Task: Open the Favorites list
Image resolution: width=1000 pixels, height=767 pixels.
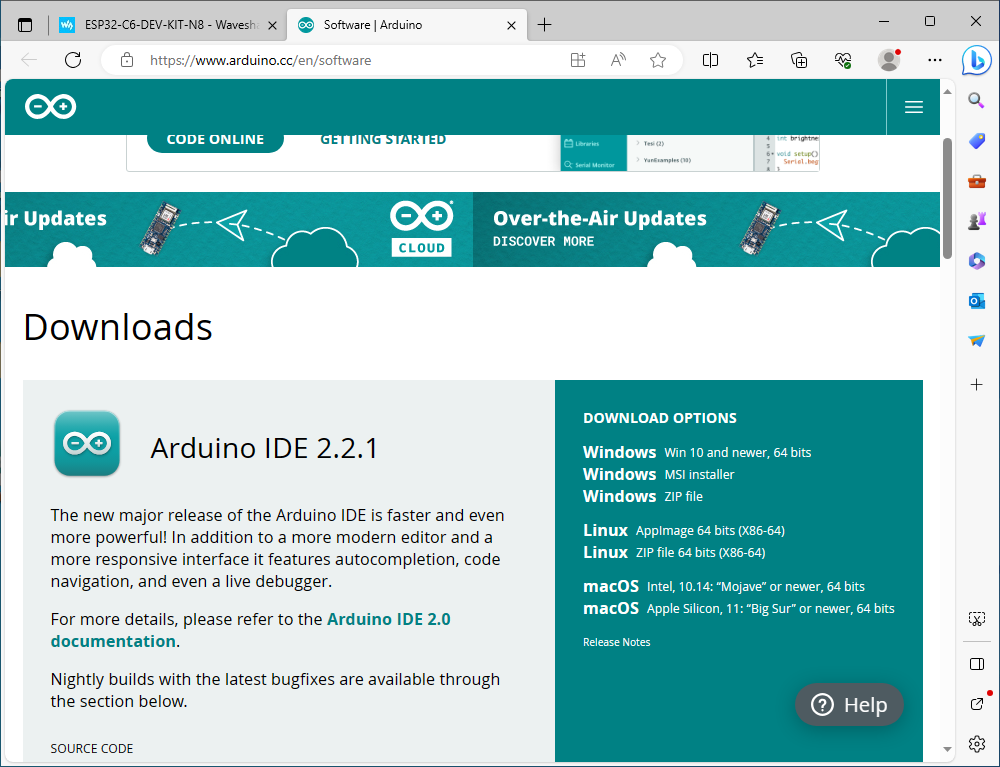Action: point(755,60)
